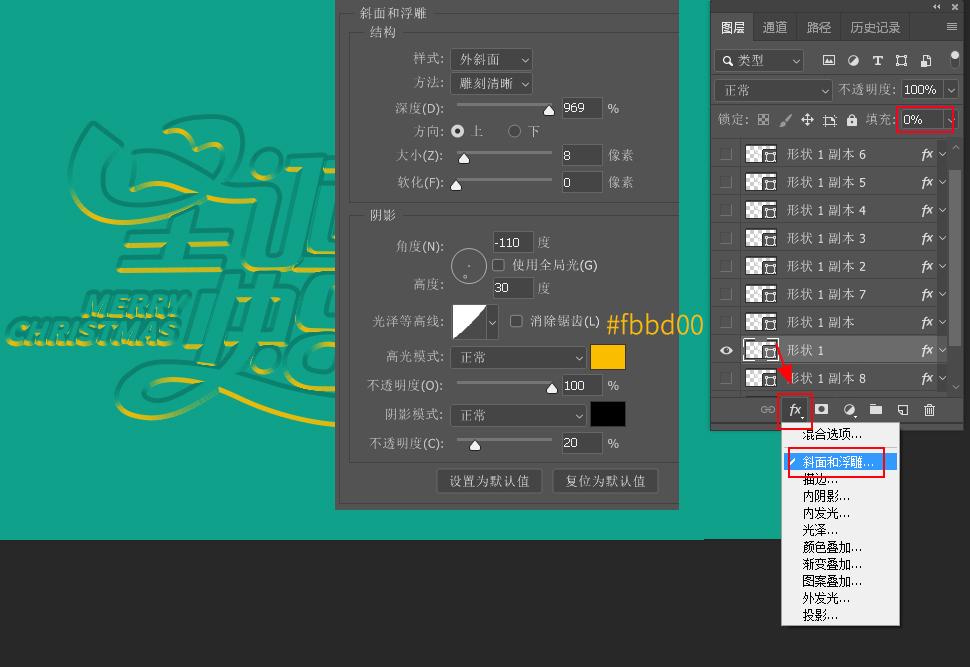970x667 pixels.
Task: Select the 上 direction radio button
Action: (x=458, y=131)
